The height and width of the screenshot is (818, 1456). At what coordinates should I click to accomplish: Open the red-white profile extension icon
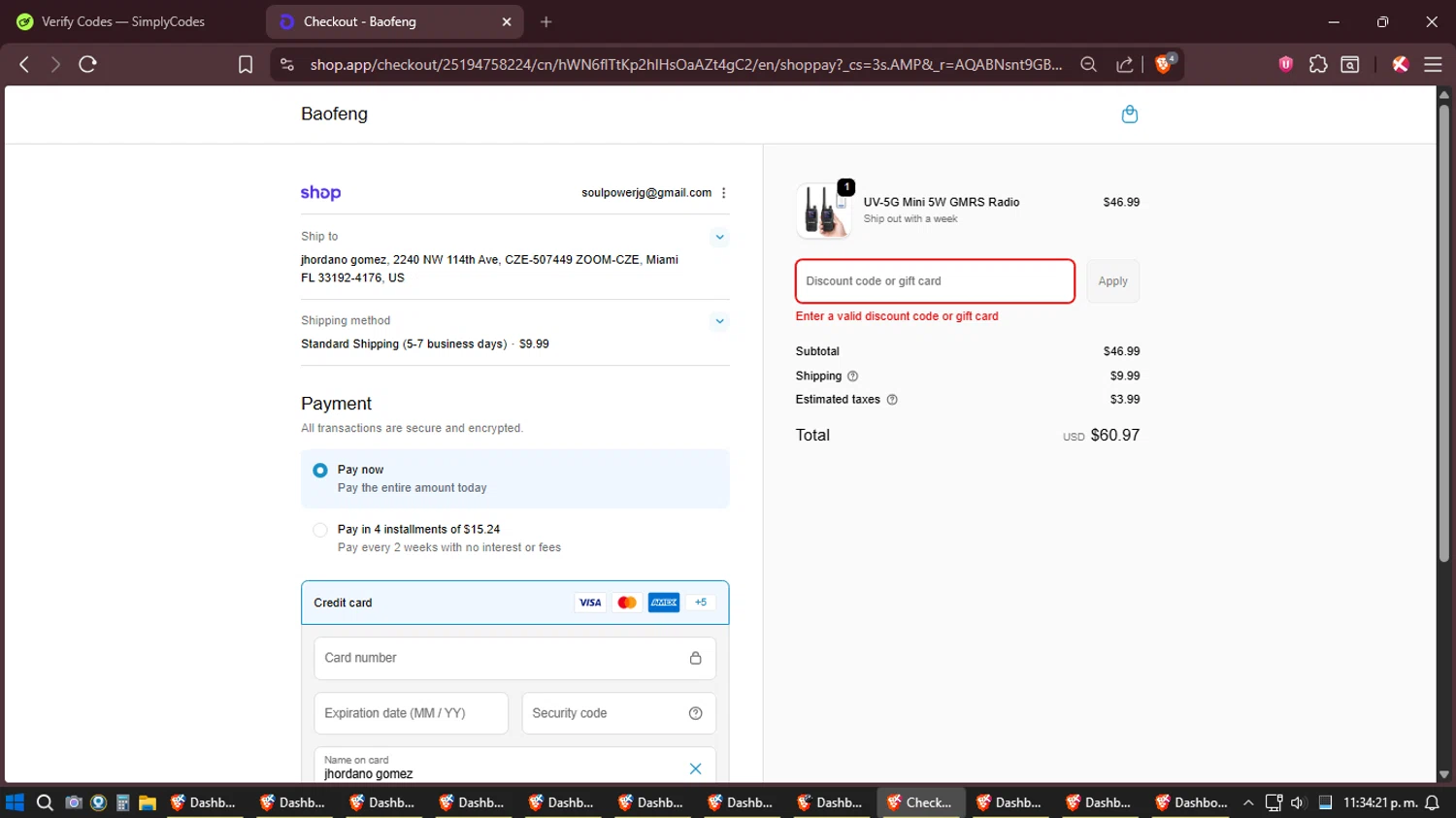point(1401,64)
